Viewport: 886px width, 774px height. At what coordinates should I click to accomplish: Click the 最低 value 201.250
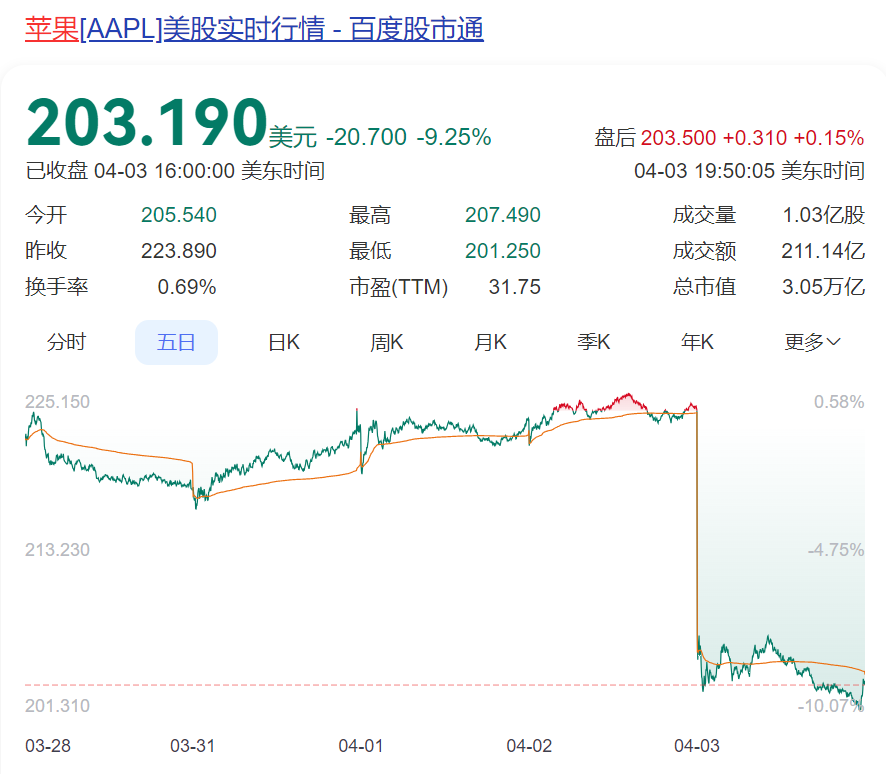pos(503,251)
